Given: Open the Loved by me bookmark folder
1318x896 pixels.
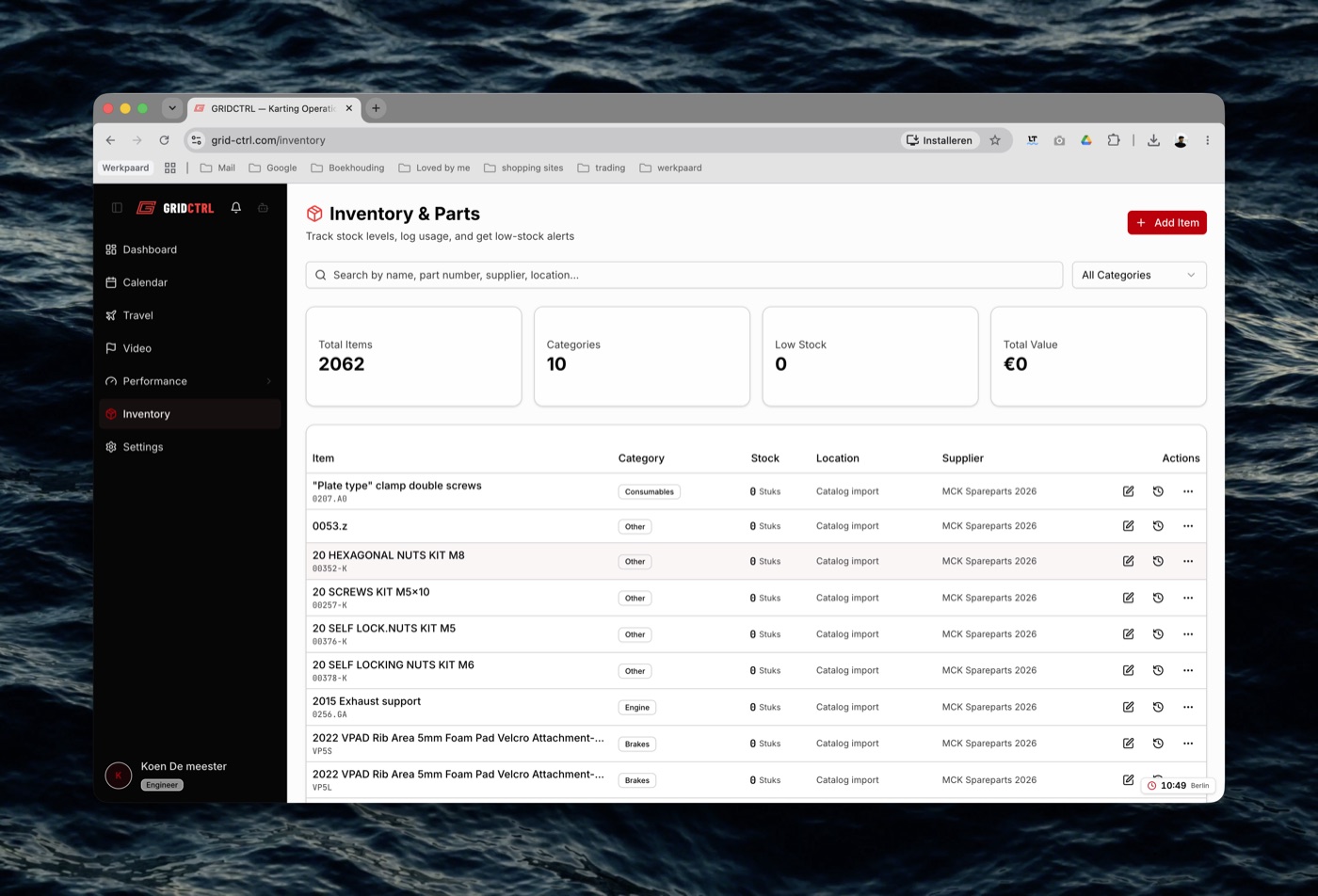Looking at the screenshot, I should [x=434, y=168].
